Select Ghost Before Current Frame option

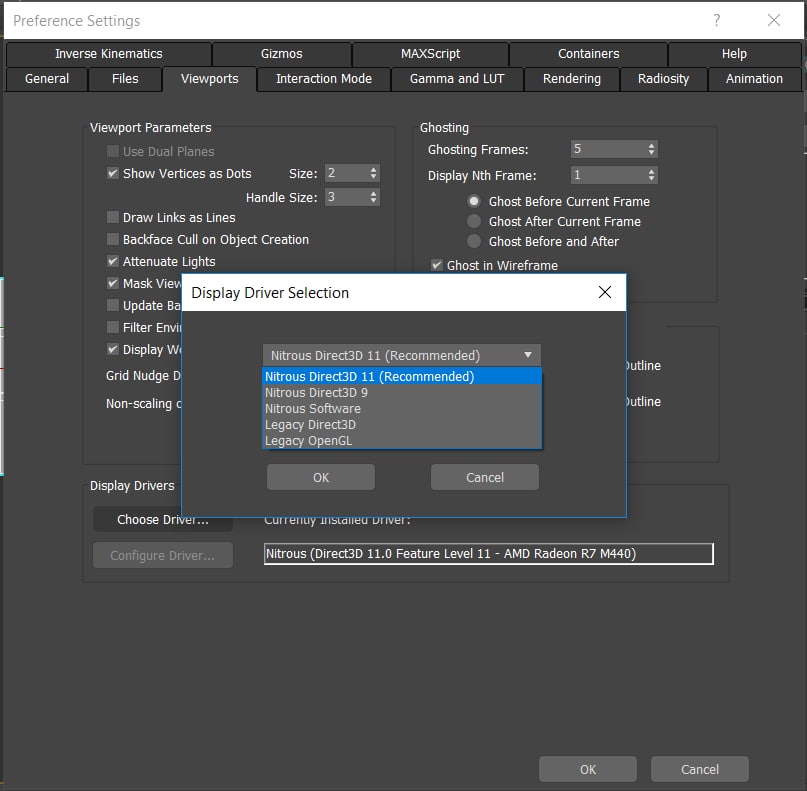point(474,201)
